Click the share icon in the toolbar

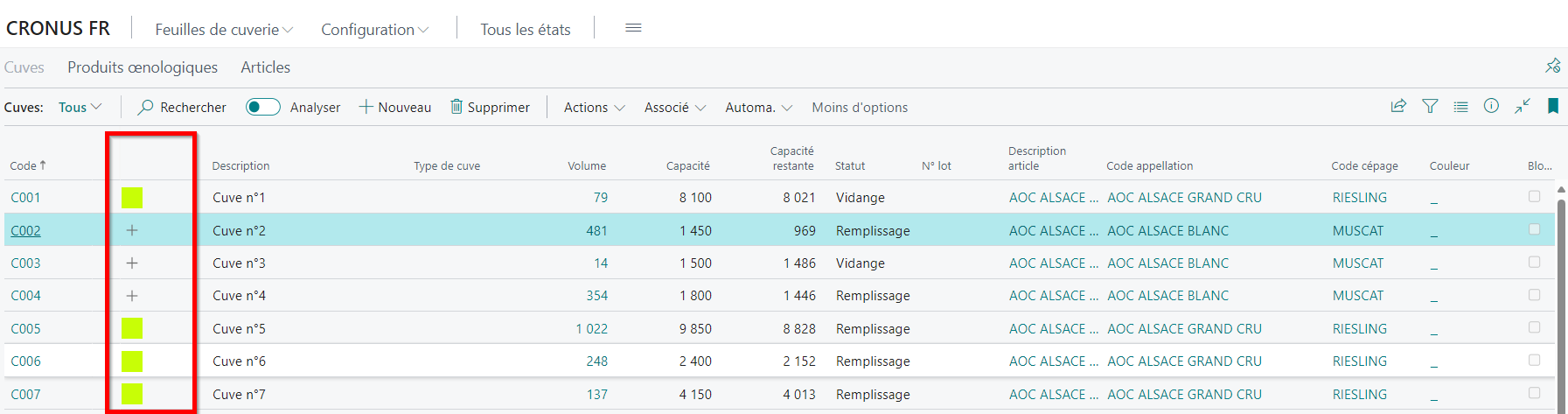(1398, 106)
